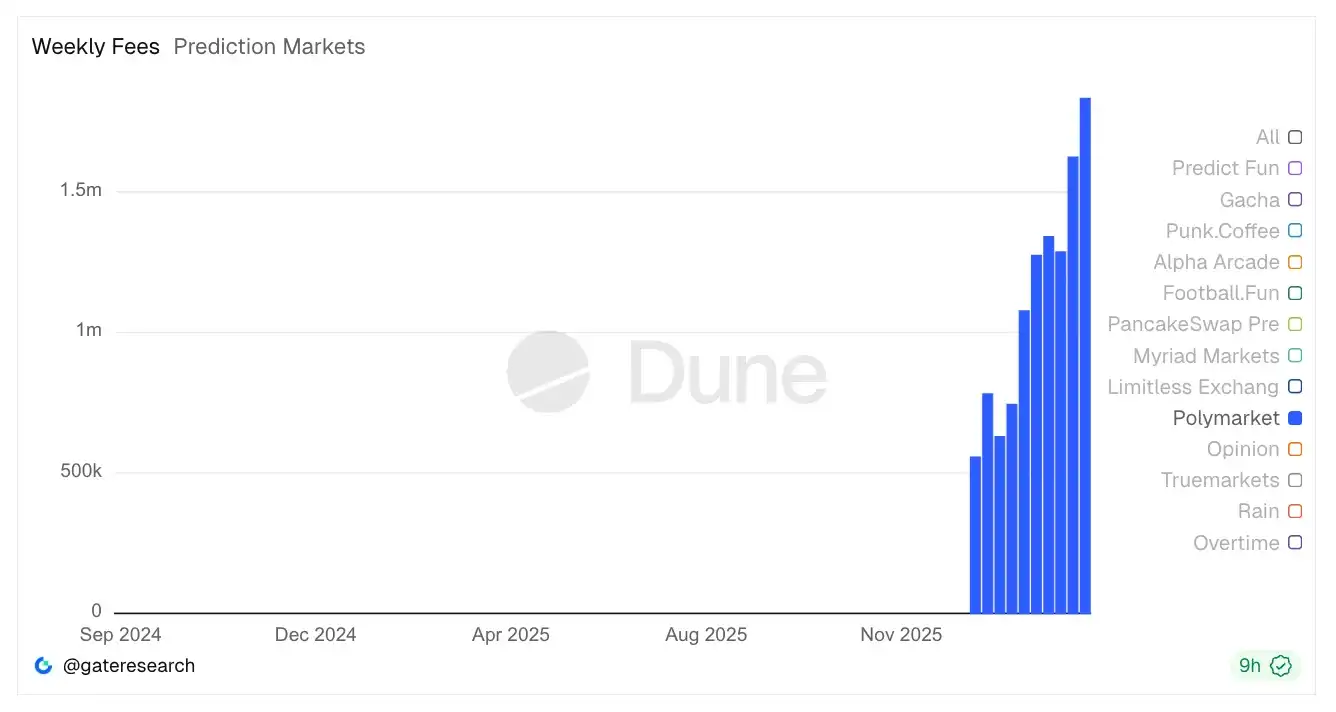Click the Alpha Arcade orange legend square
This screenshot has height=712, width=1336.
[1295, 263]
